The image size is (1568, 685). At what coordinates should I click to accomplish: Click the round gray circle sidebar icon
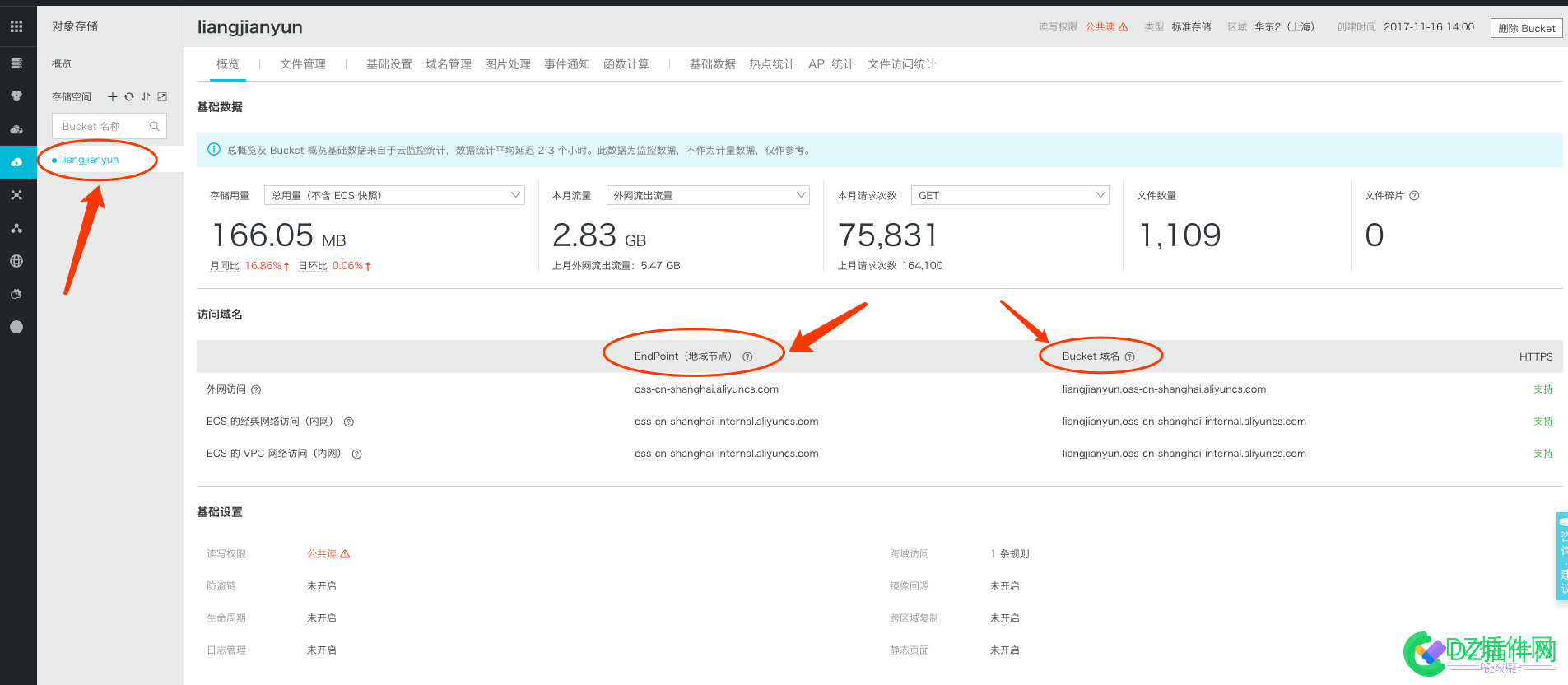(x=16, y=327)
